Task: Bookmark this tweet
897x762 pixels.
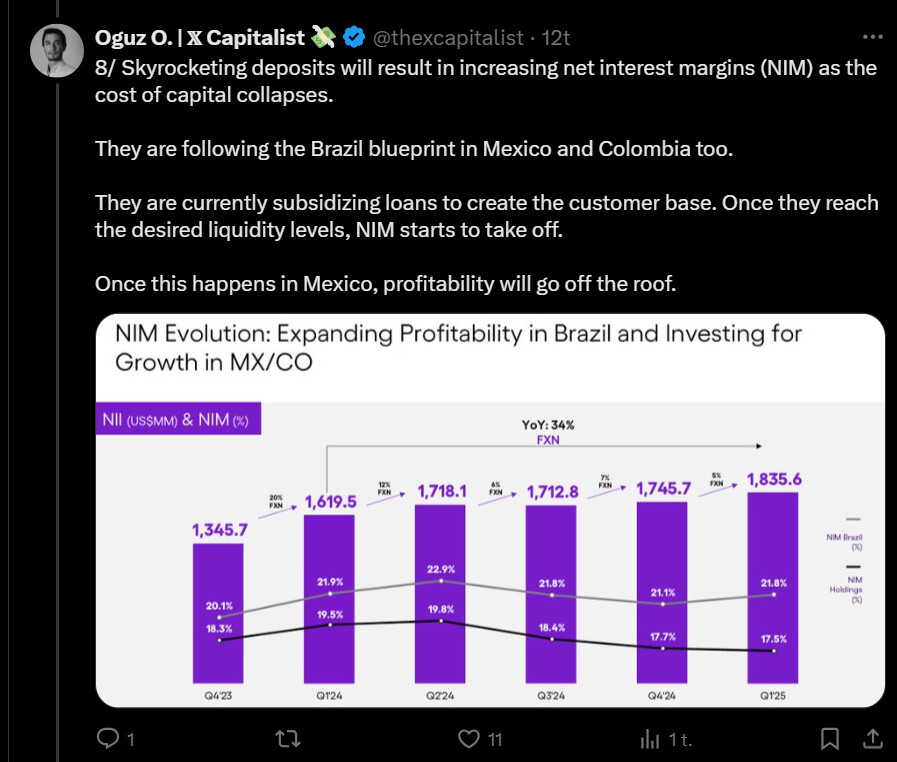Action: point(829,739)
